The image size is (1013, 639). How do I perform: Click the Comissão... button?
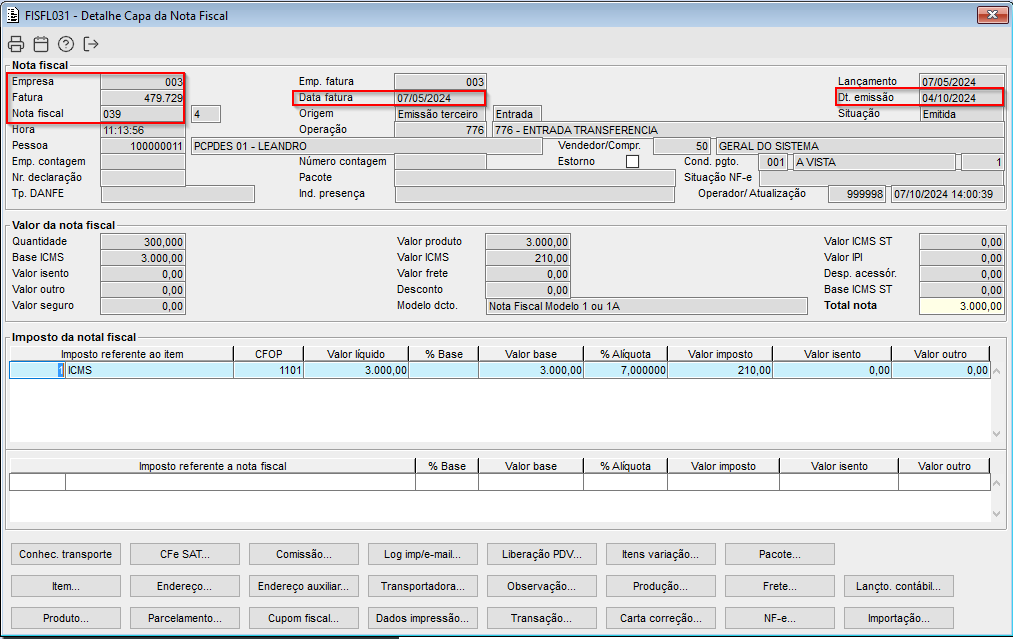(304, 554)
